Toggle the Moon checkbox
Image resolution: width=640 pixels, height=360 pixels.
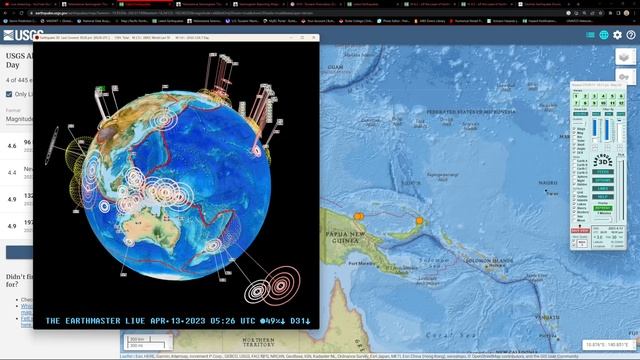(575, 220)
